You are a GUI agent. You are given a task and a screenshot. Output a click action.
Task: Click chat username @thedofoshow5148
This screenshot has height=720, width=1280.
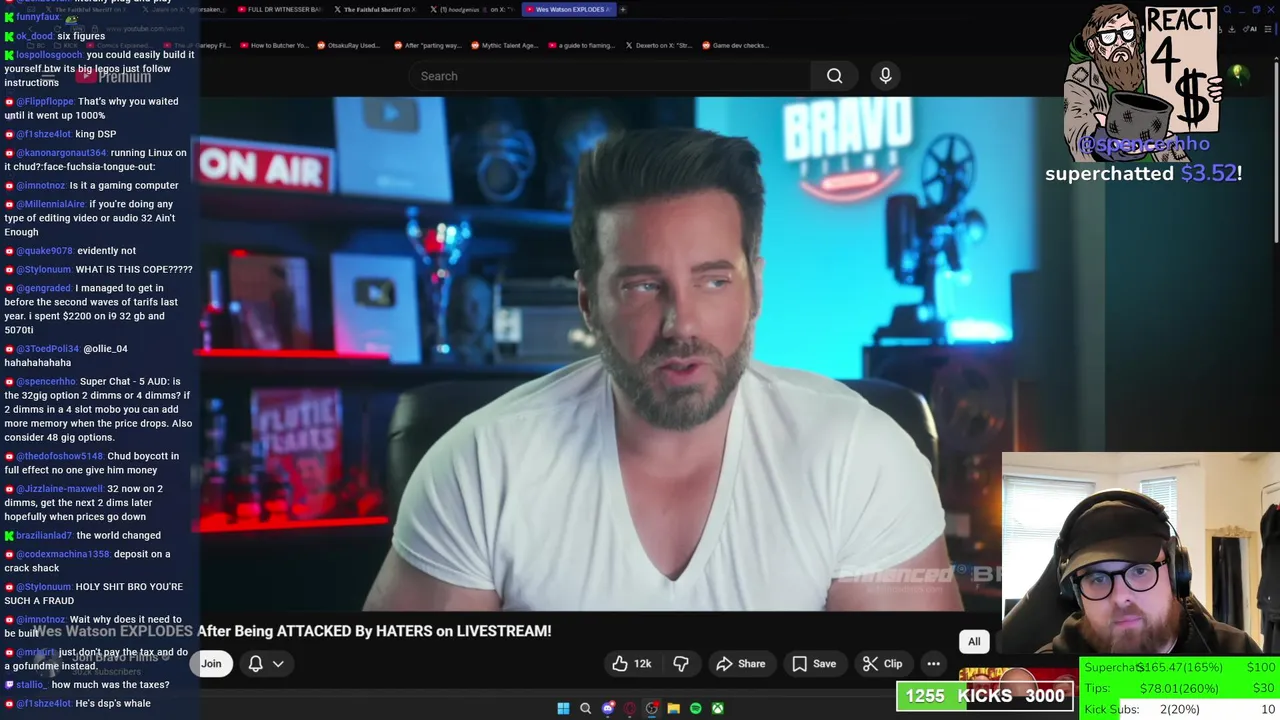pyautogui.click(x=60, y=456)
